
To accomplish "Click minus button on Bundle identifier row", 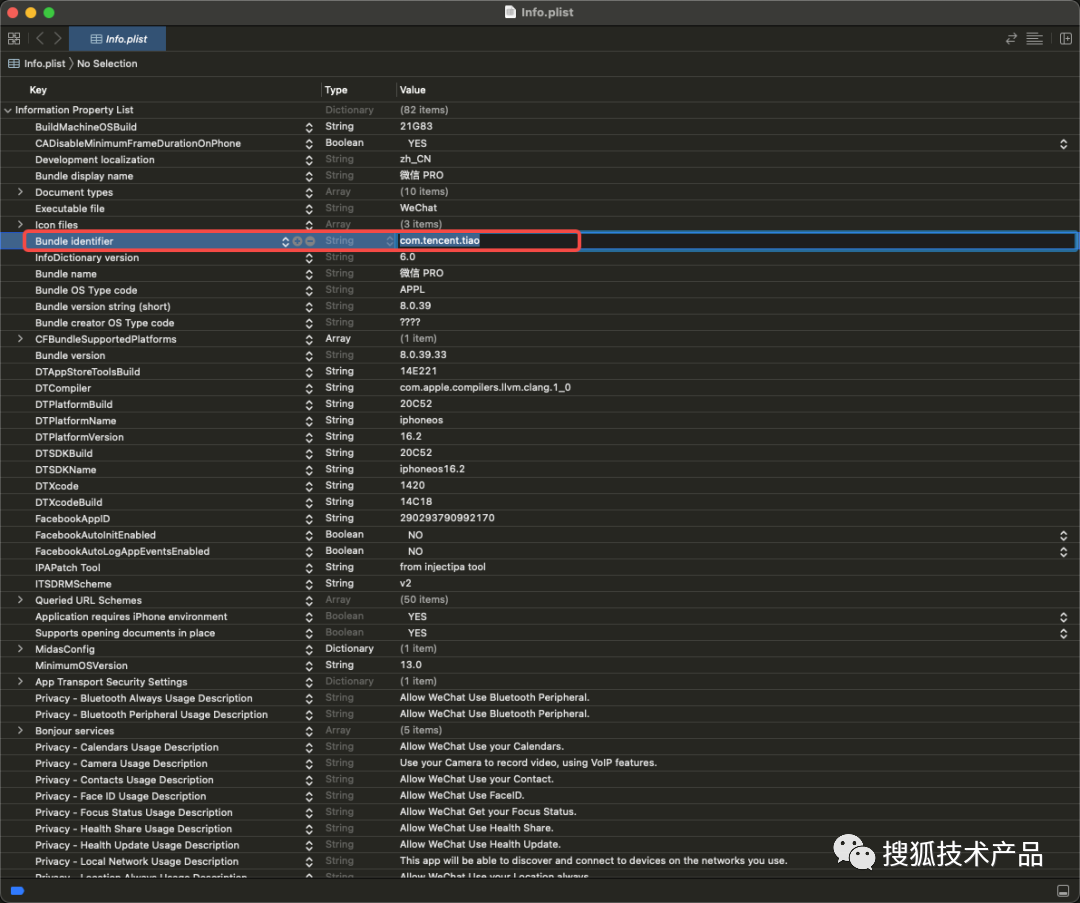I will 310,241.
